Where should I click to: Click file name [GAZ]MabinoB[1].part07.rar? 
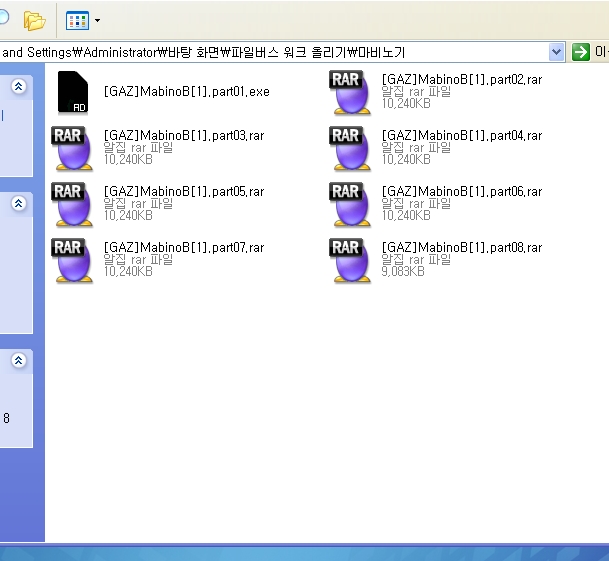[x=184, y=247]
